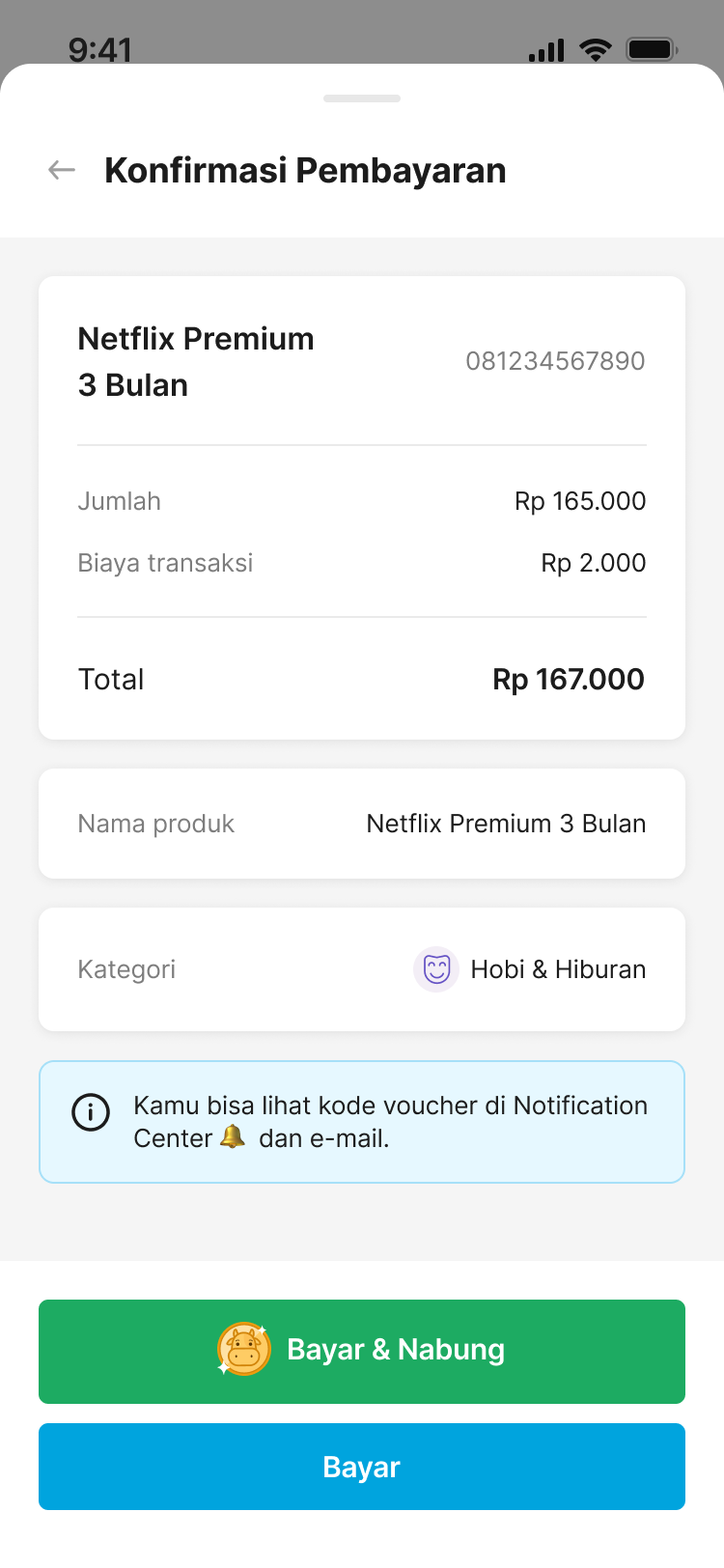This screenshot has height=1568, width=724.
Task: Click the Netflix Premium 3 Bulan heading
Action: tap(196, 362)
